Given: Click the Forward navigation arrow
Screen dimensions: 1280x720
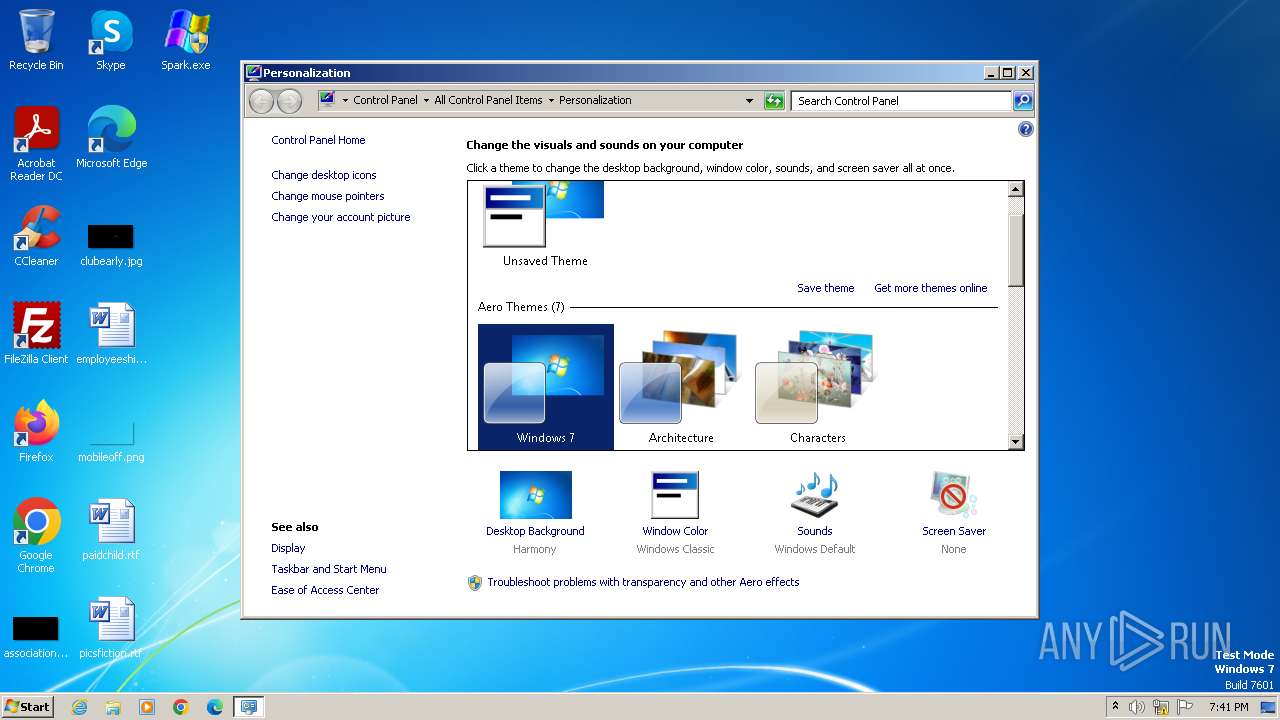Looking at the screenshot, I should pyautogui.click(x=289, y=100).
